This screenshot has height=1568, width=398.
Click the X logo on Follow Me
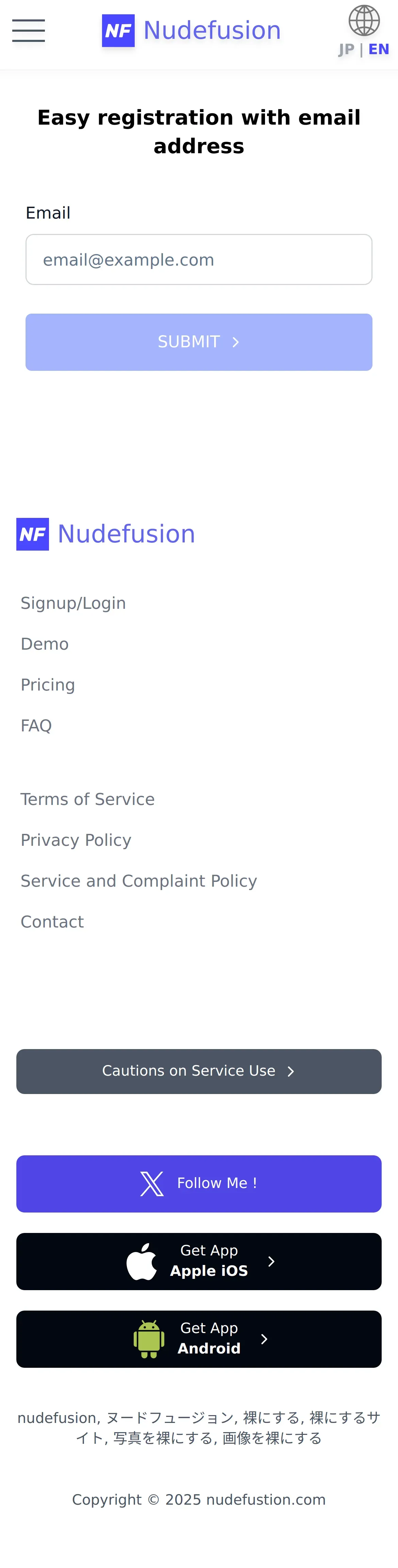[151, 1183]
